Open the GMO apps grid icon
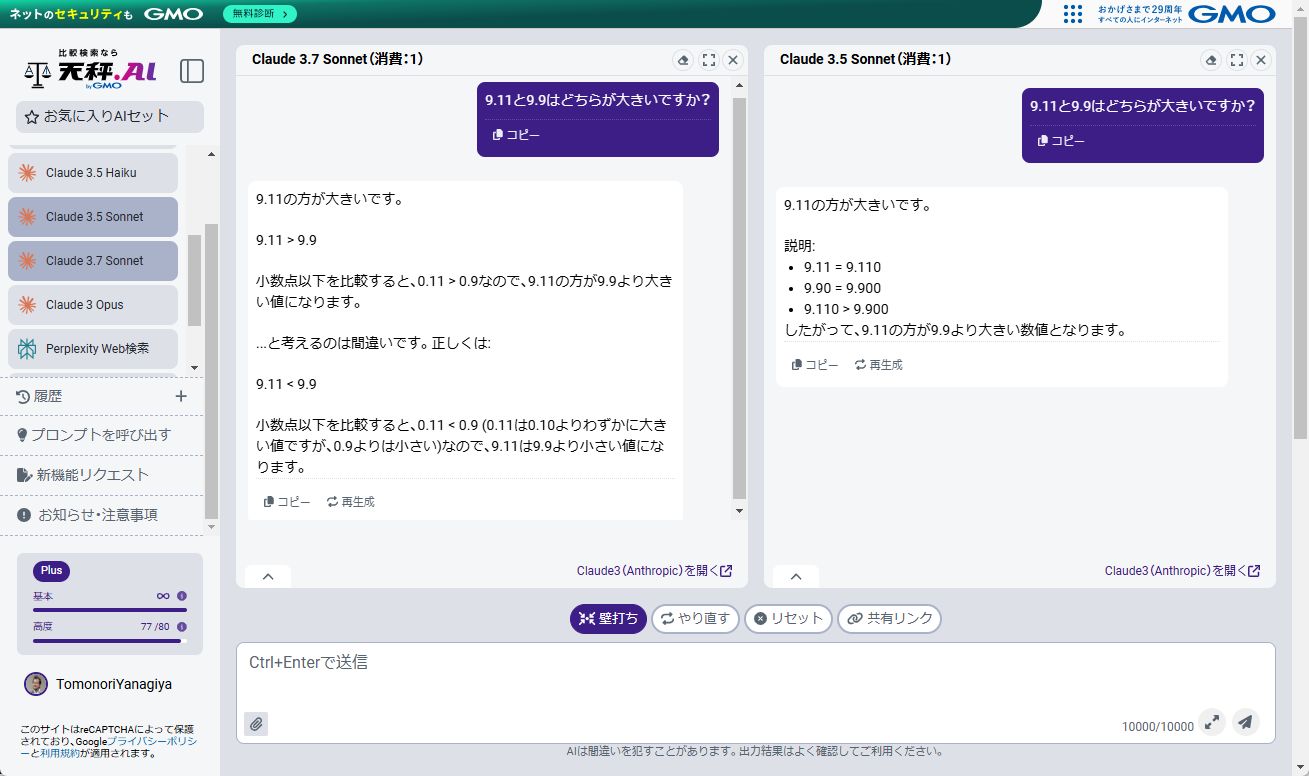This screenshot has width=1309, height=776. click(x=1073, y=15)
